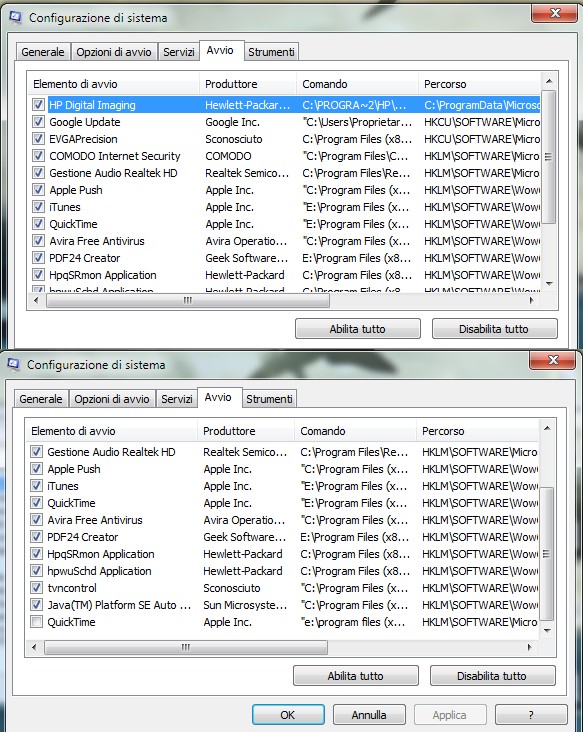This screenshot has width=583, height=732.
Task: Select Avvio tab in upper window
Action: (x=220, y=50)
